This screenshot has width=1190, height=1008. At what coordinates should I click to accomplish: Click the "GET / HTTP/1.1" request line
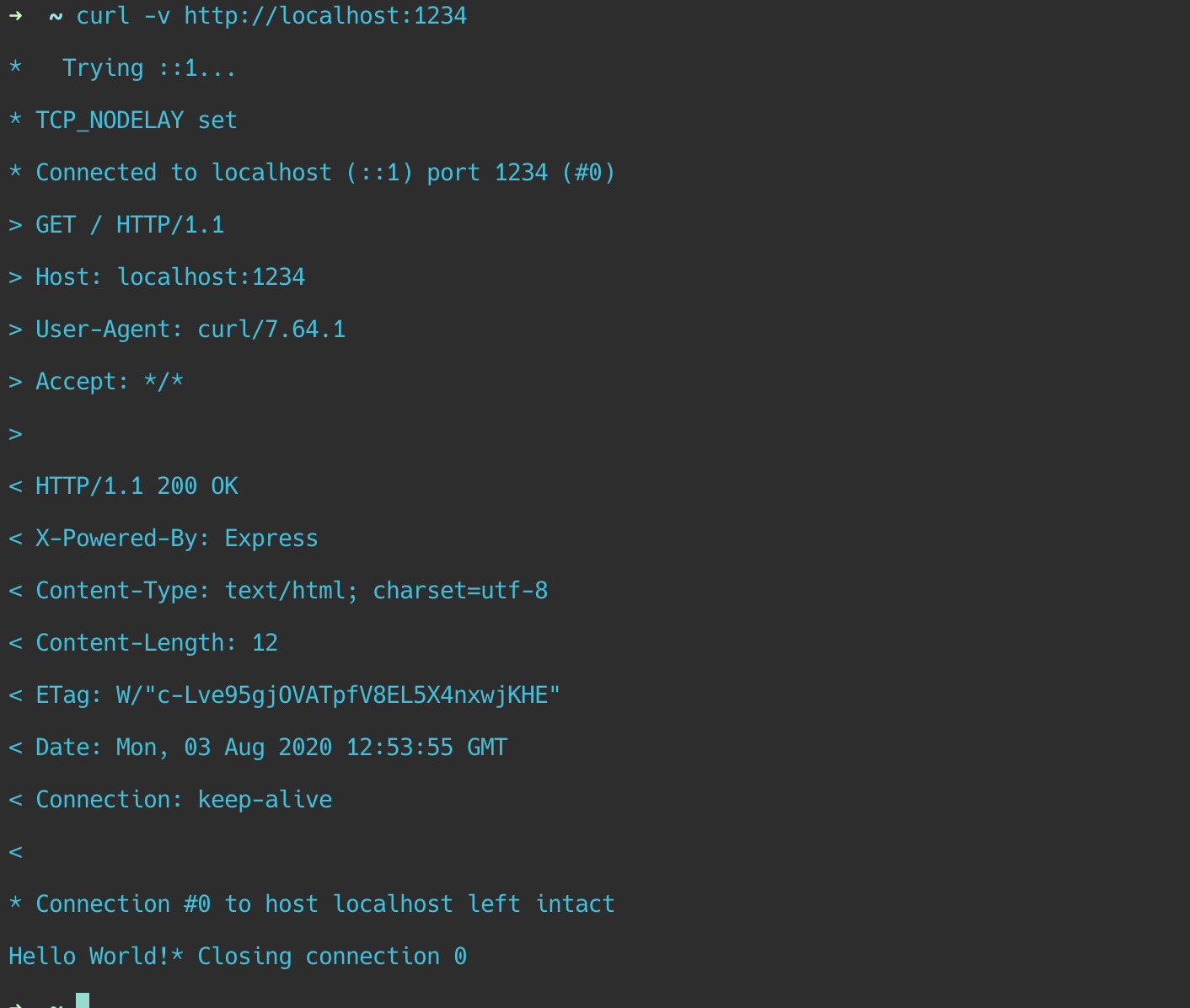coord(129,225)
